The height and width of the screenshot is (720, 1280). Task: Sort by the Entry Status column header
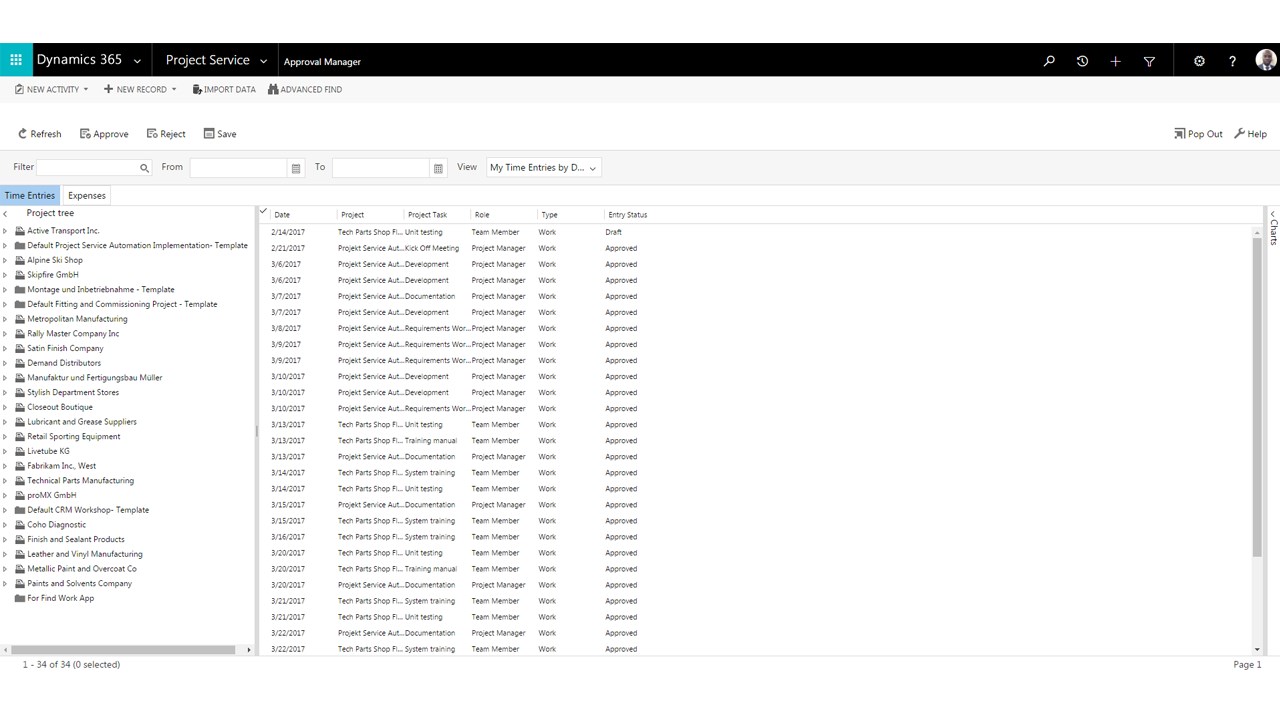click(628, 215)
